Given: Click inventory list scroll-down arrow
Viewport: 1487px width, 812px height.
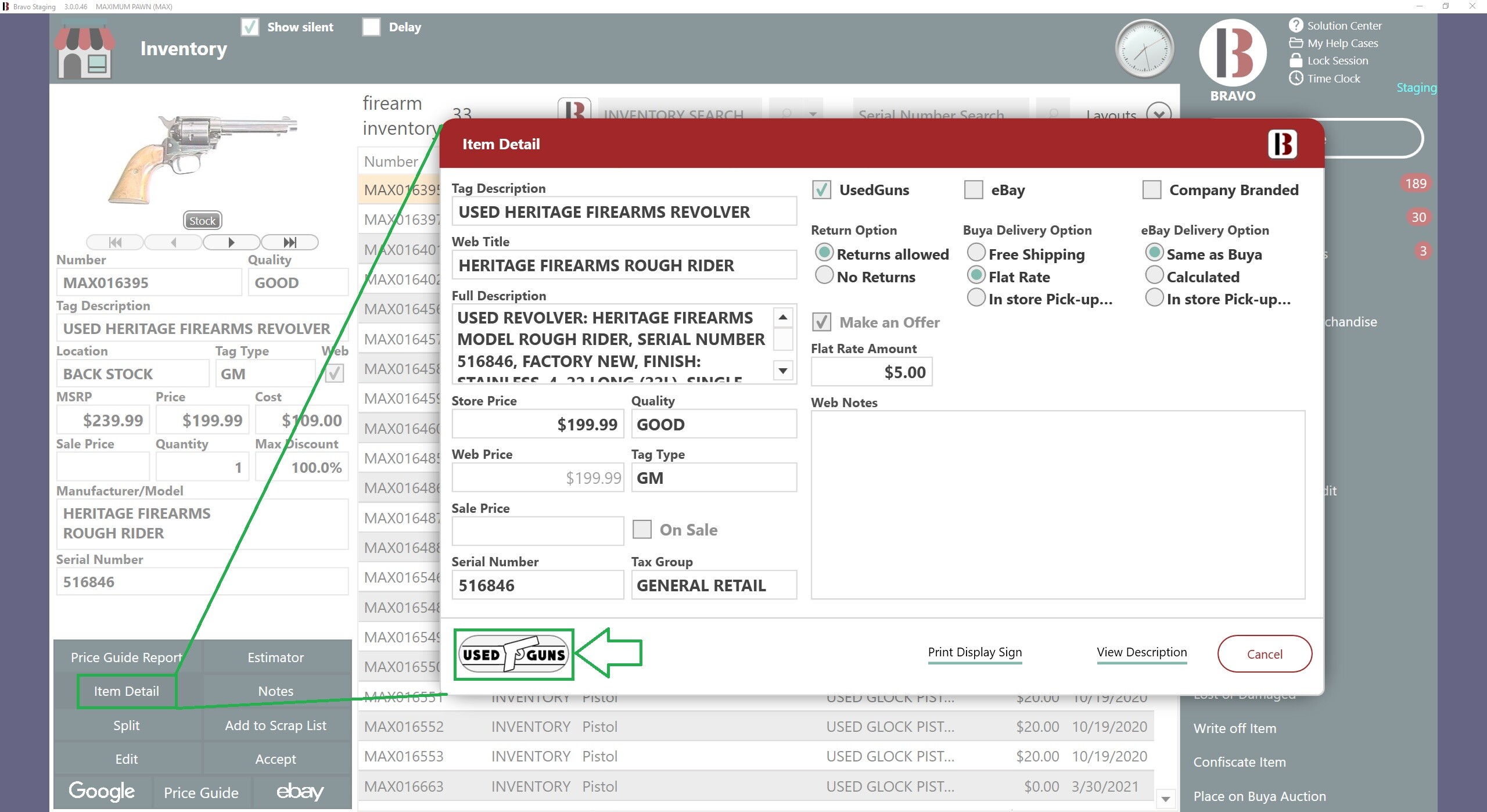Looking at the screenshot, I should click(x=1165, y=799).
